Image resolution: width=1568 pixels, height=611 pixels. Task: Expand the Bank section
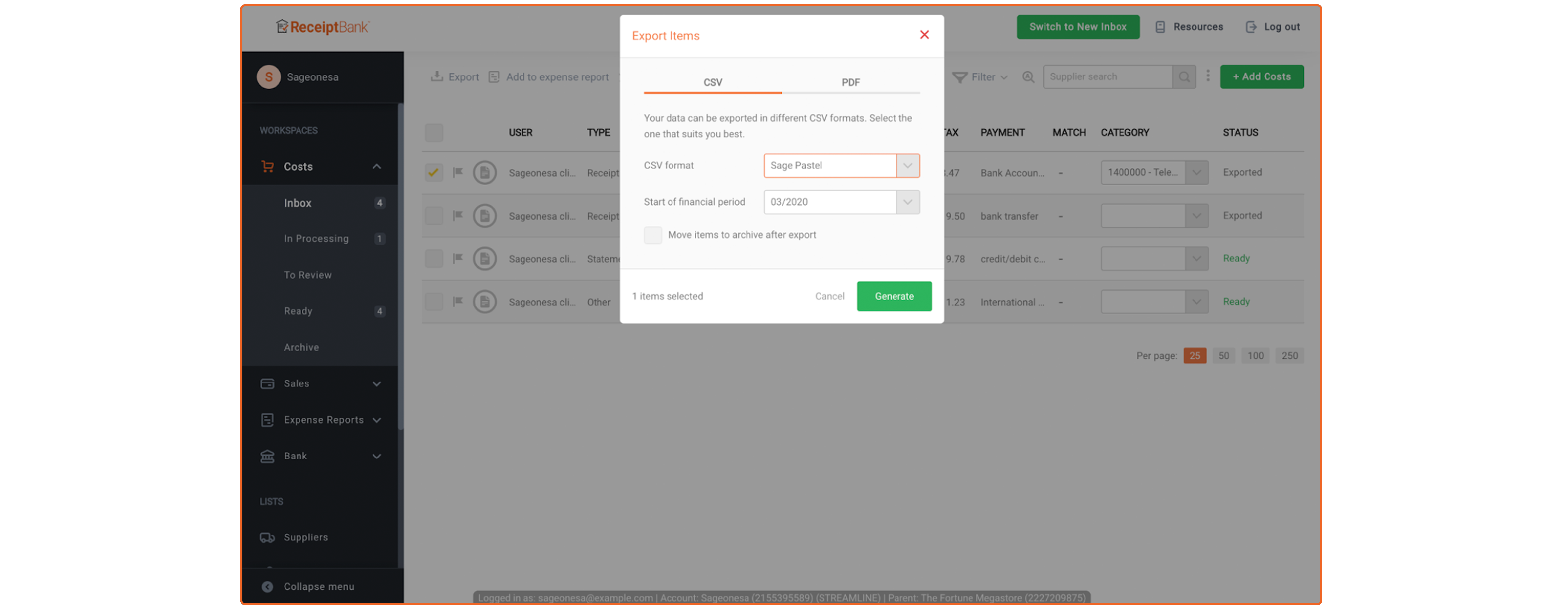point(376,457)
